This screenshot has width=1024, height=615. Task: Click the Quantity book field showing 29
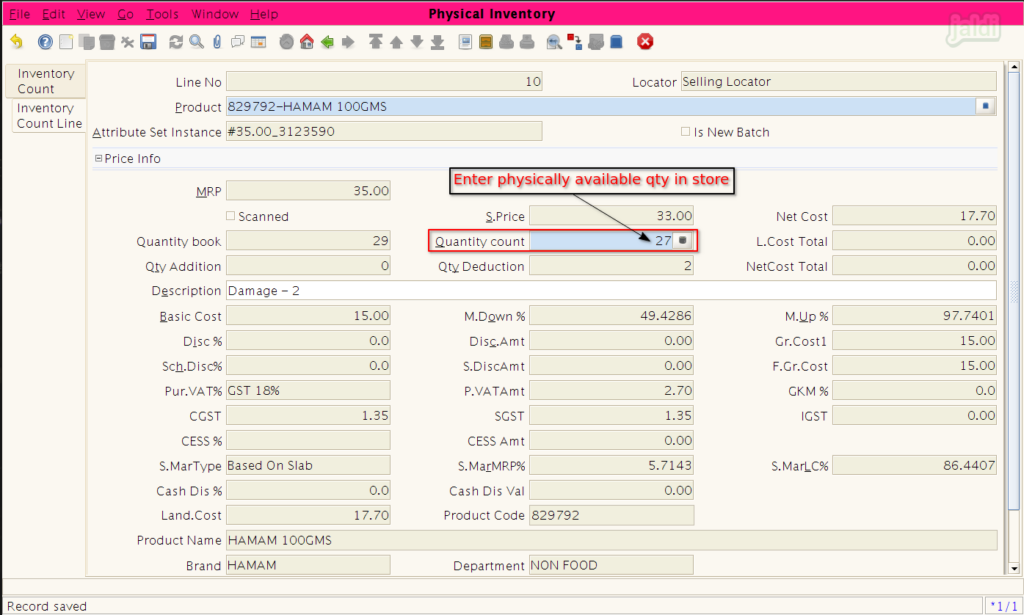tap(308, 240)
